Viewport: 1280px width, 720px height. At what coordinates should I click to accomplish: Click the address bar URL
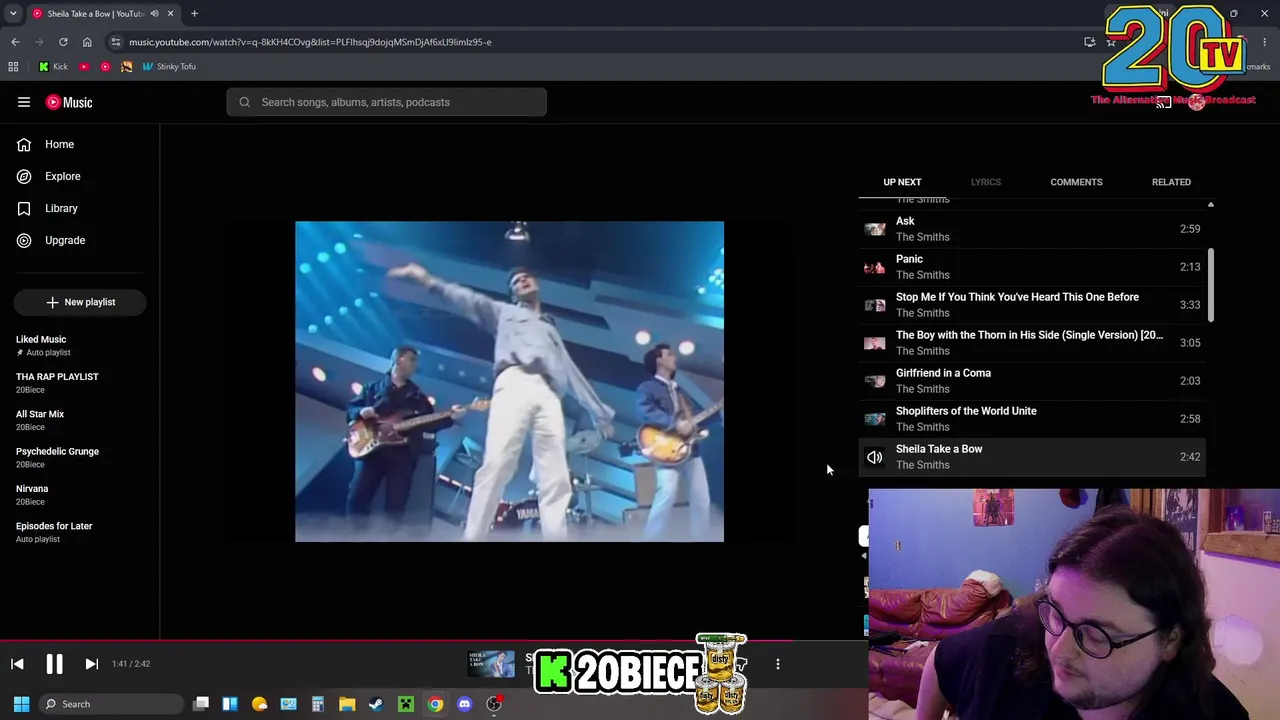310,42
